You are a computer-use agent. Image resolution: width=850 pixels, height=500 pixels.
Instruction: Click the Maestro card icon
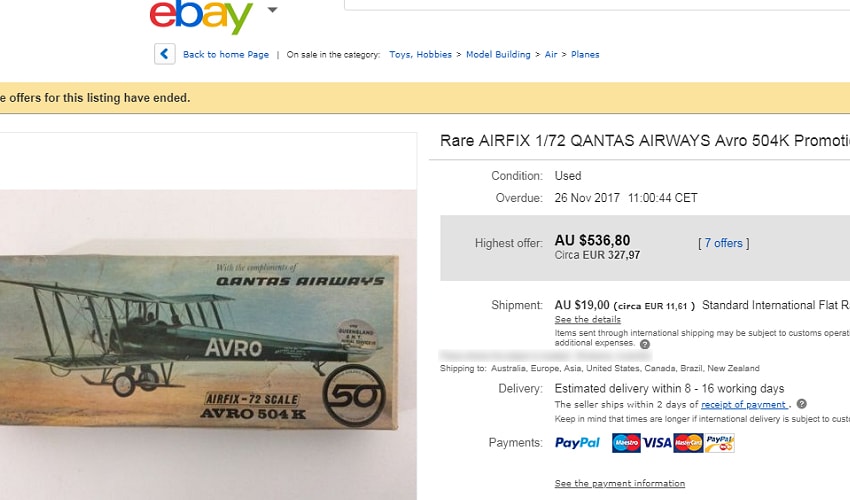[x=626, y=443]
